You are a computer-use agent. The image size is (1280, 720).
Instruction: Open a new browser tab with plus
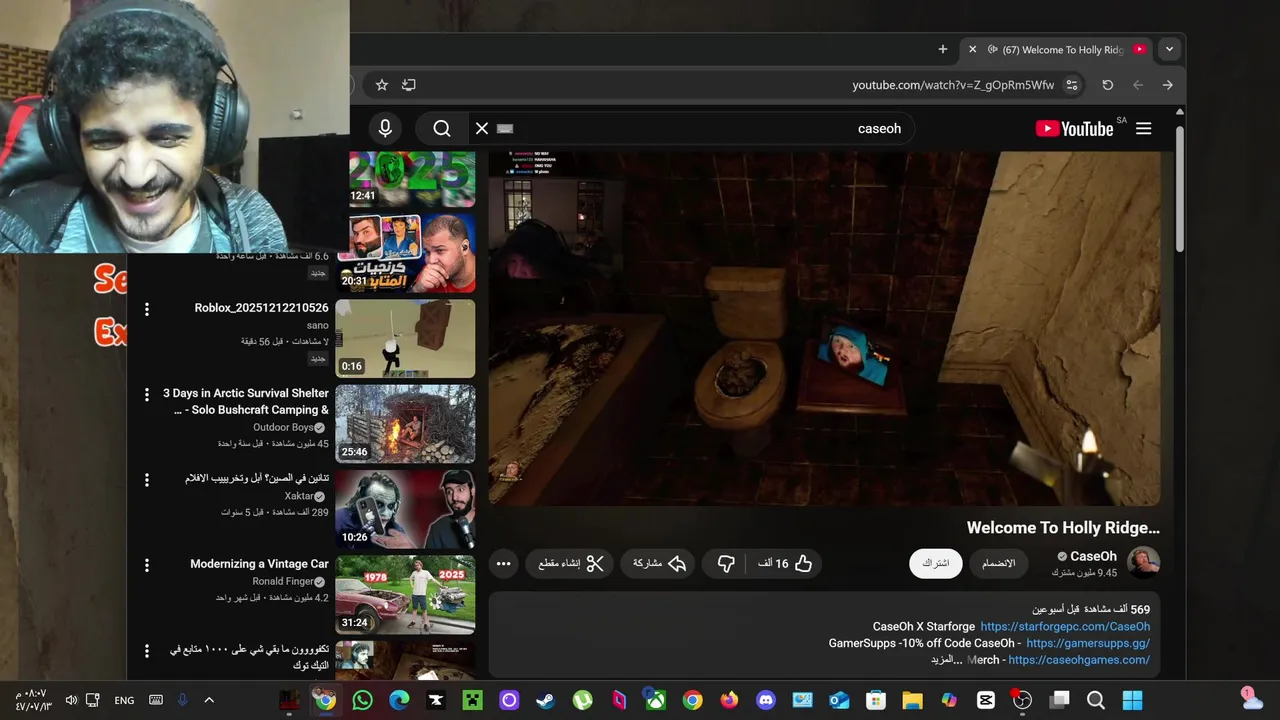coord(942,49)
